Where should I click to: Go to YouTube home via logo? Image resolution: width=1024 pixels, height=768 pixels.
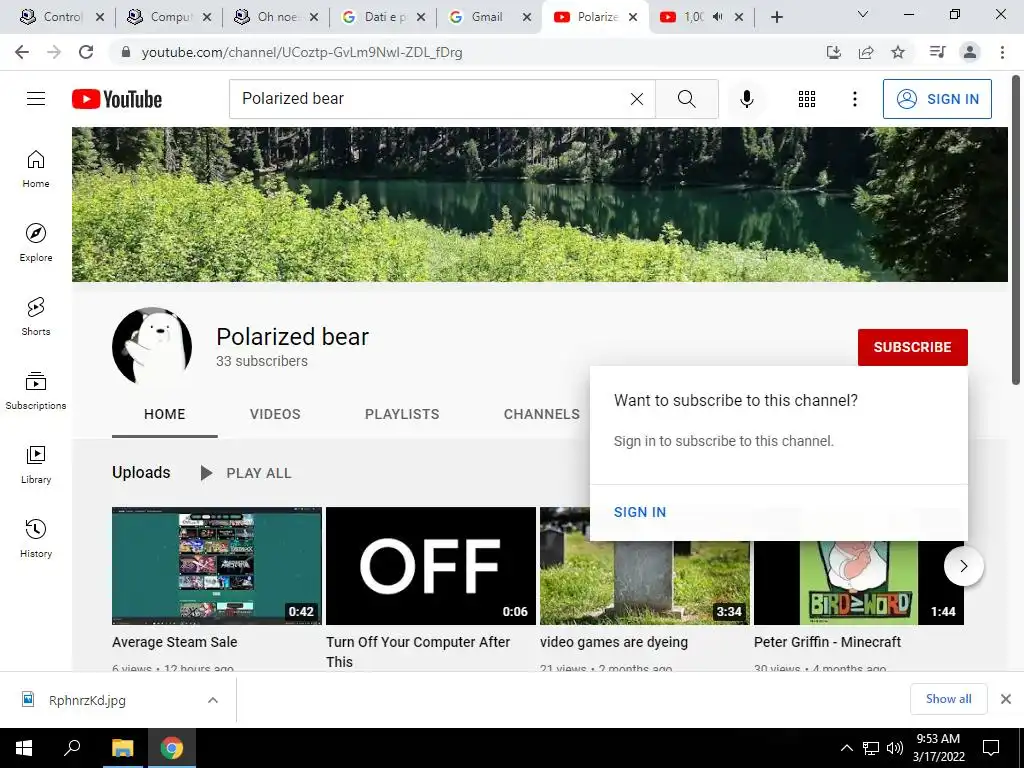coord(117,99)
